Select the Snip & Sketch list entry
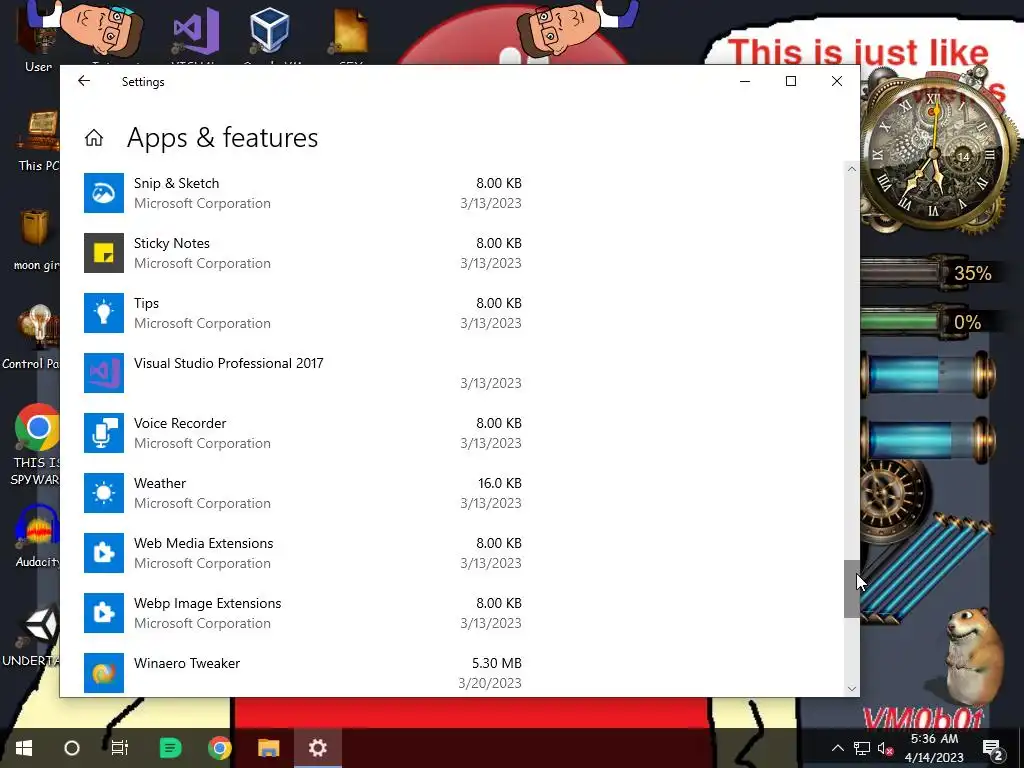 click(303, 193)
